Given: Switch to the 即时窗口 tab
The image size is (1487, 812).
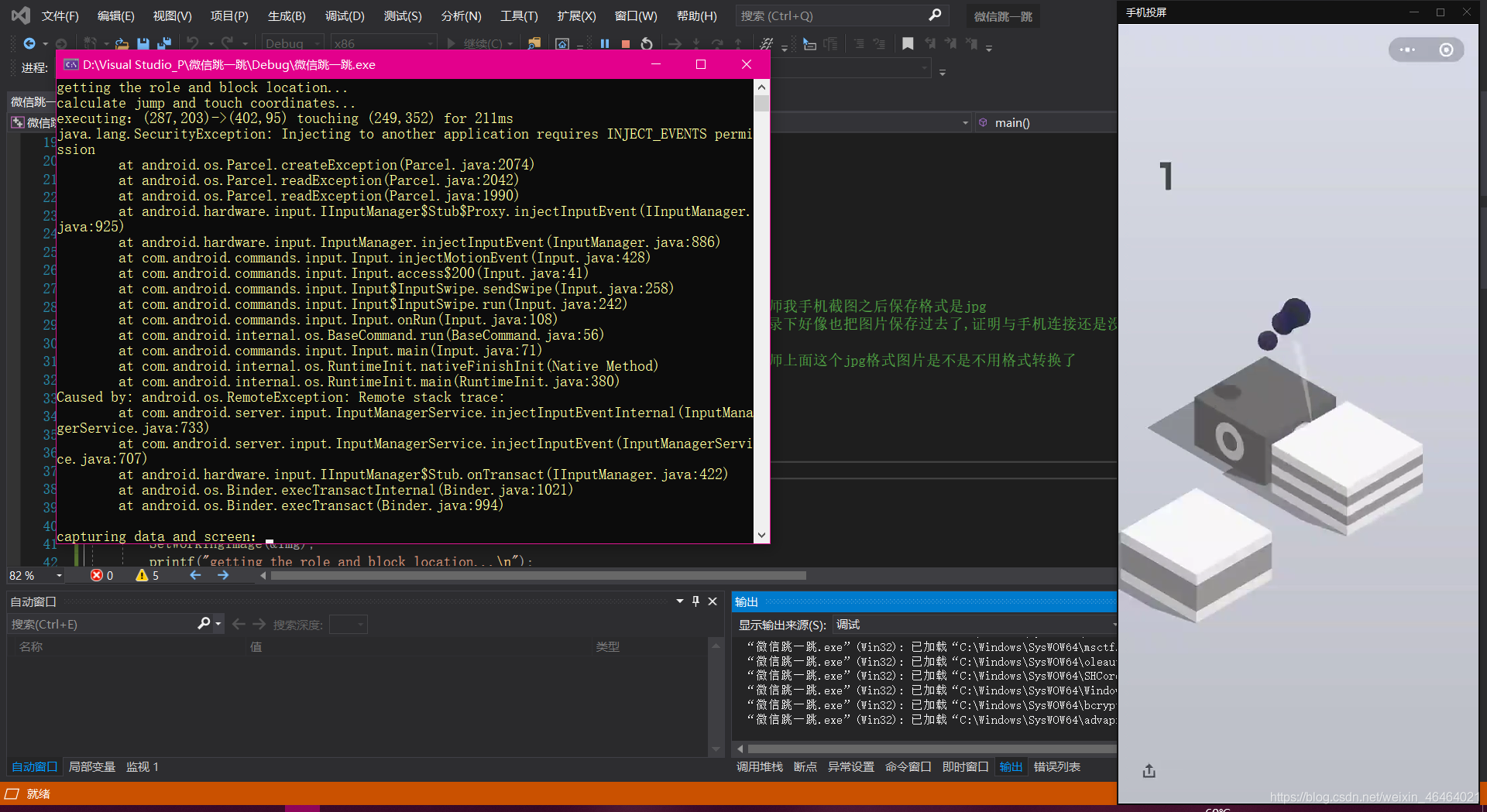Looking at the screenshot, I should [x=965, y=766].
